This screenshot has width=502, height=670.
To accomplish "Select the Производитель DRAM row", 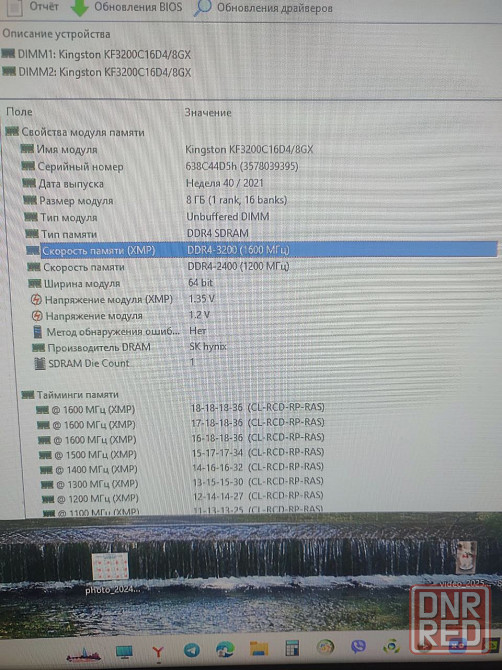I will click(x=128, y=347).
